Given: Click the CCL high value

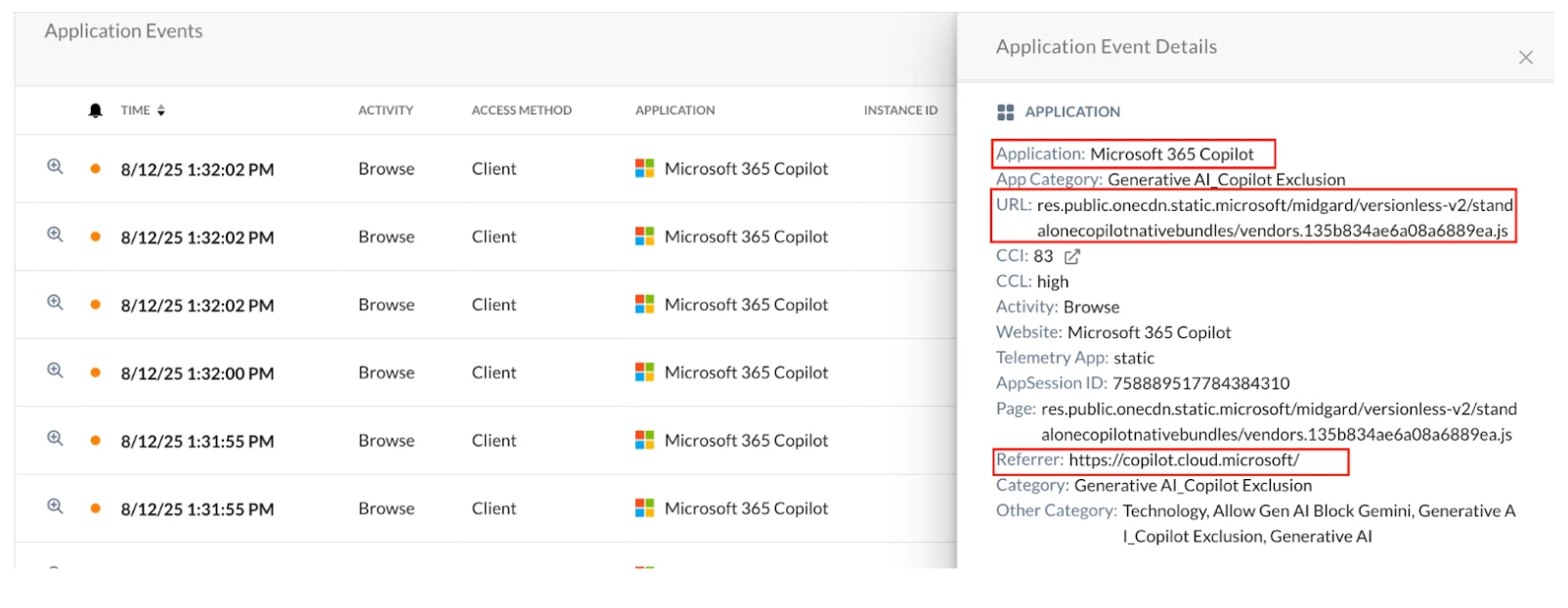Looking at the screenshot, I should click(1053, 282).
